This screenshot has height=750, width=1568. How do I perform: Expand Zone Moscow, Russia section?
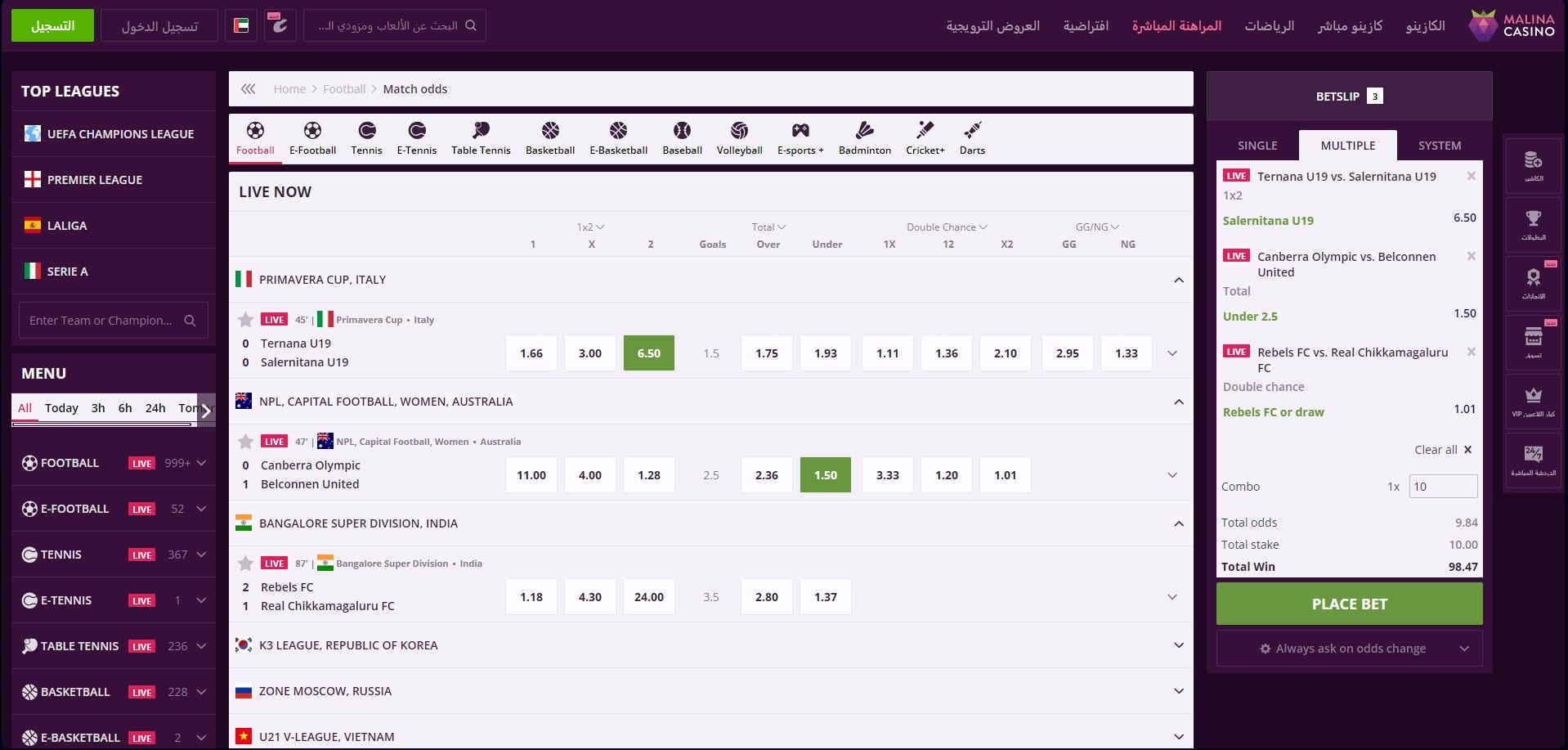tap(1179, 691)
